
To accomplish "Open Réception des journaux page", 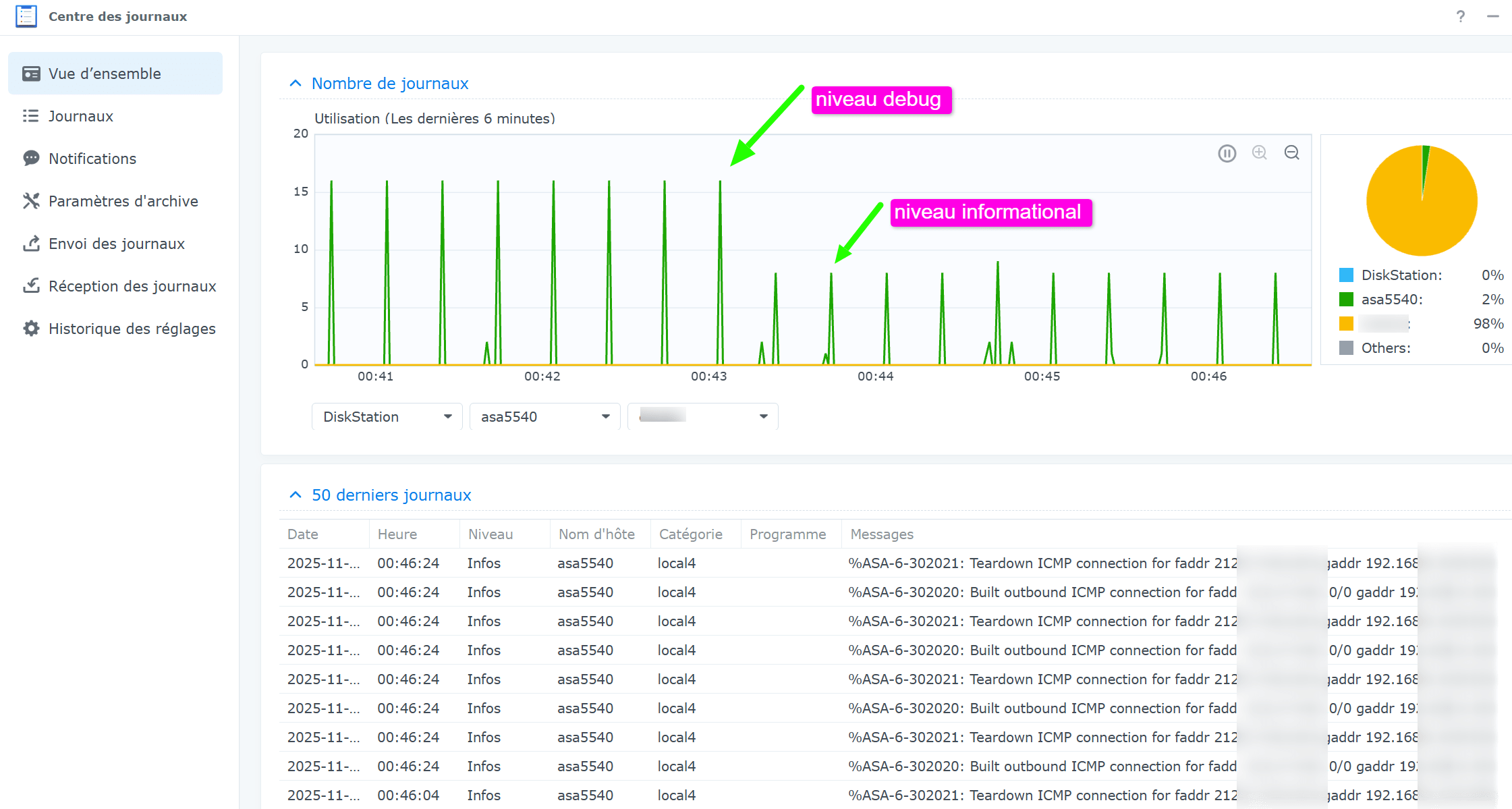I will pos(132,286).
